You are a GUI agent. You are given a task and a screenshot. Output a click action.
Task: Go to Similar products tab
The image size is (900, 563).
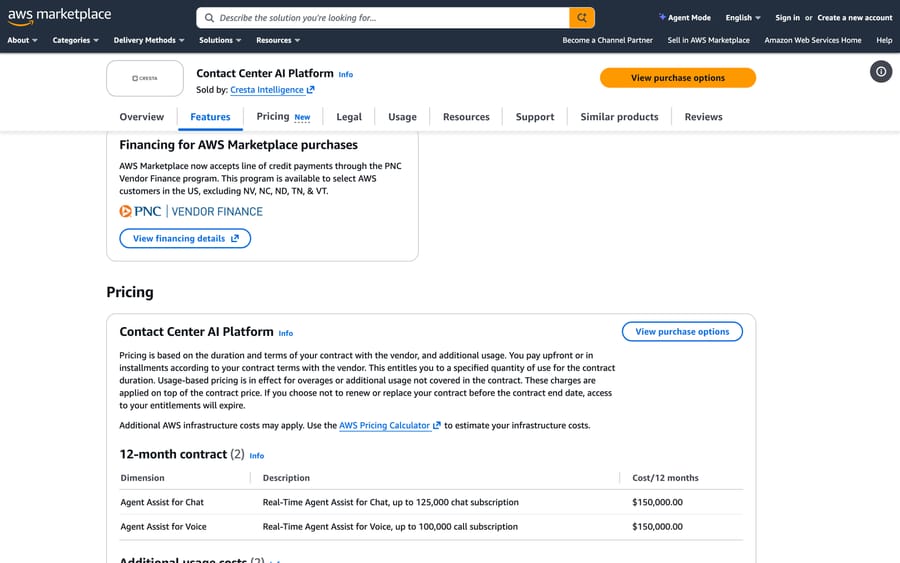(619, 117)
